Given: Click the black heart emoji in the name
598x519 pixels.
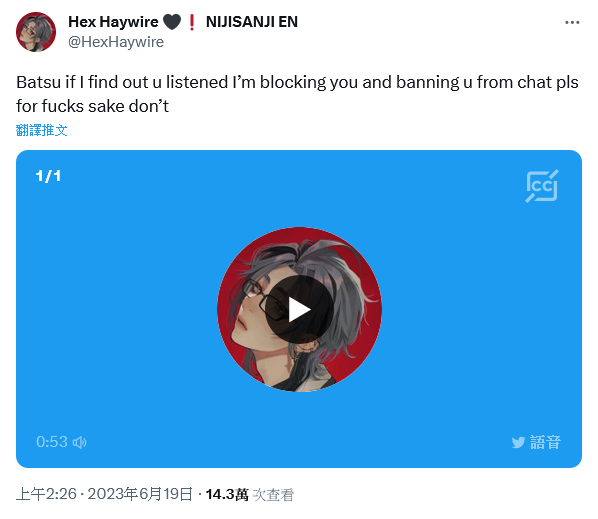Looking at the screenshot, I should coord(172,22).
